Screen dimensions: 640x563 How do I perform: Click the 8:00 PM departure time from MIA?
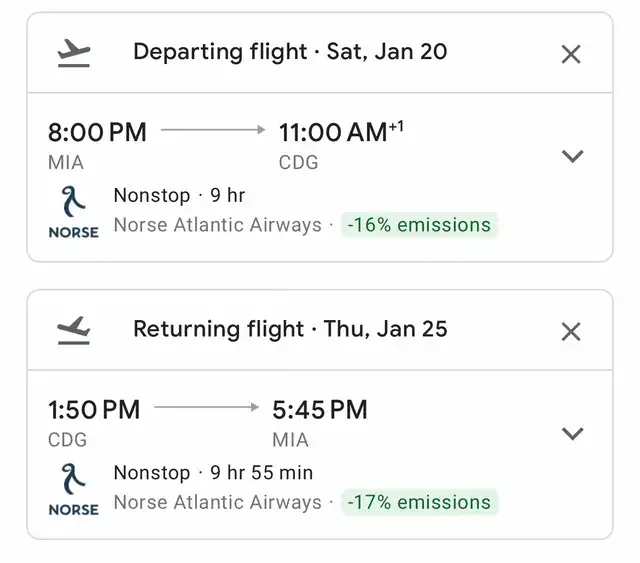97,132
